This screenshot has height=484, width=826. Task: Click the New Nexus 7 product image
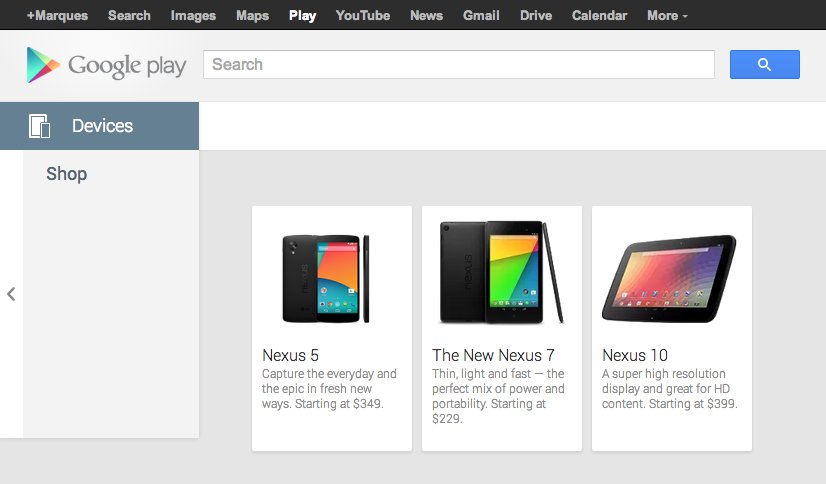(502, 272)
